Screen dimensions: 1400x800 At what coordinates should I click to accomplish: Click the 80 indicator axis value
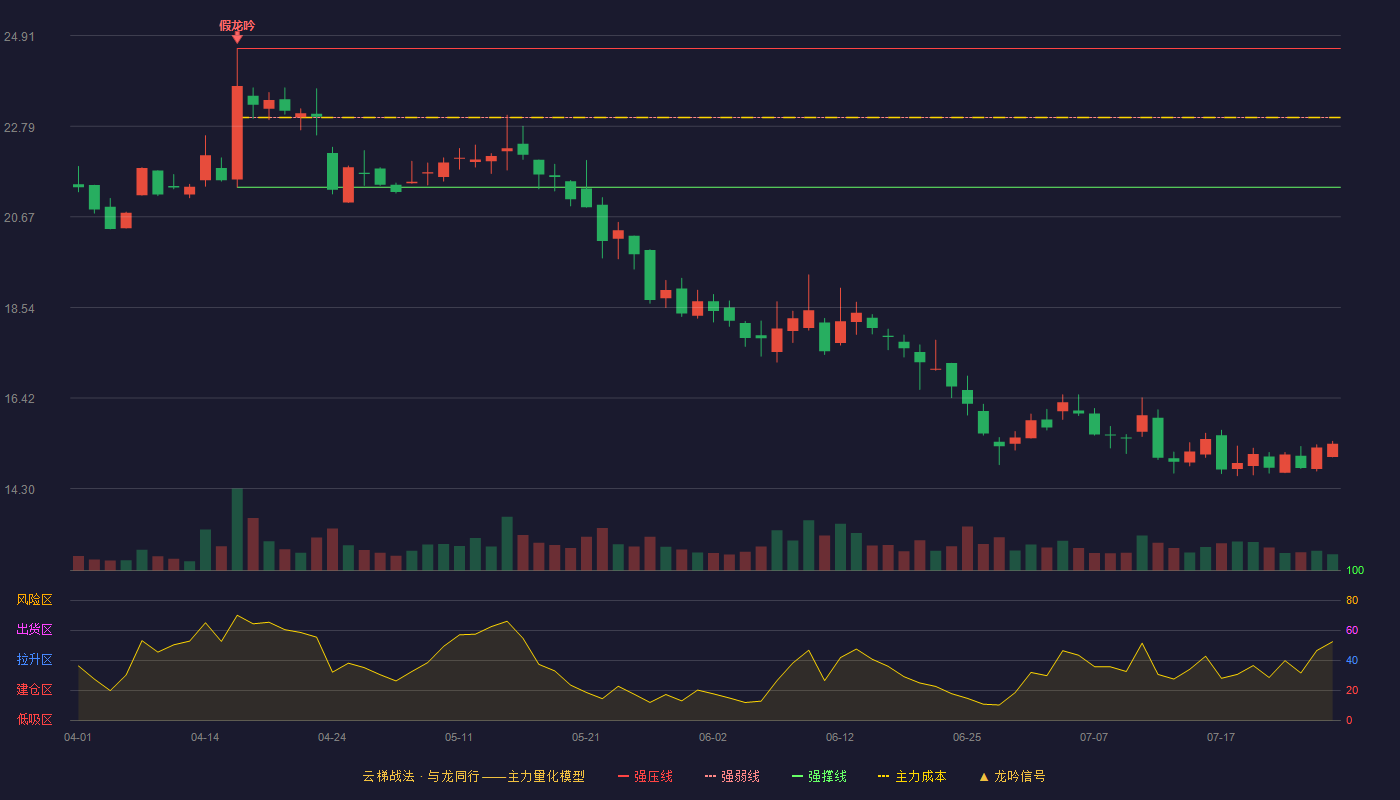click(x=1352, y=600)
